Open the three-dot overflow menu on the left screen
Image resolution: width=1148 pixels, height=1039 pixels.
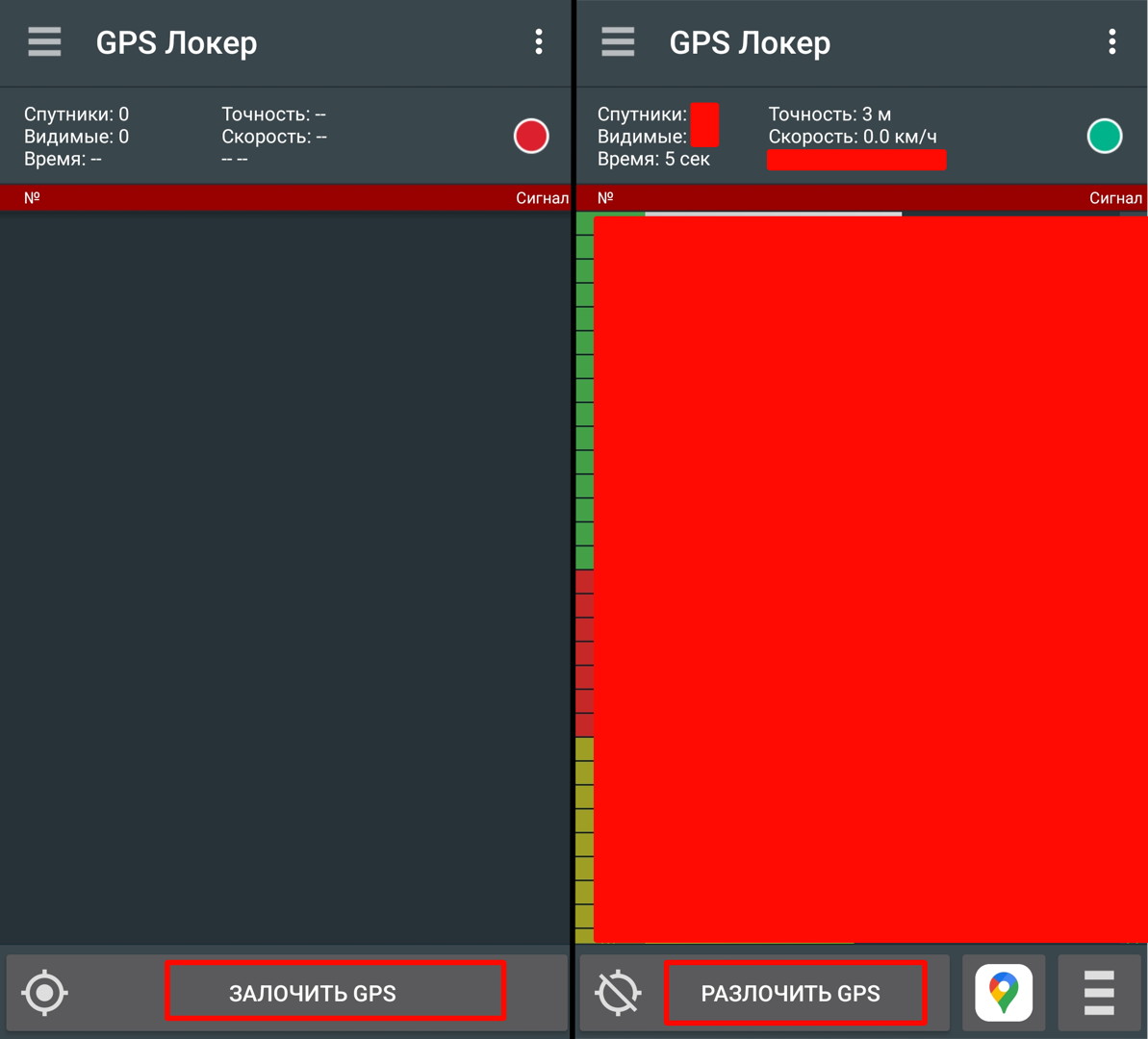click(539, 42)
